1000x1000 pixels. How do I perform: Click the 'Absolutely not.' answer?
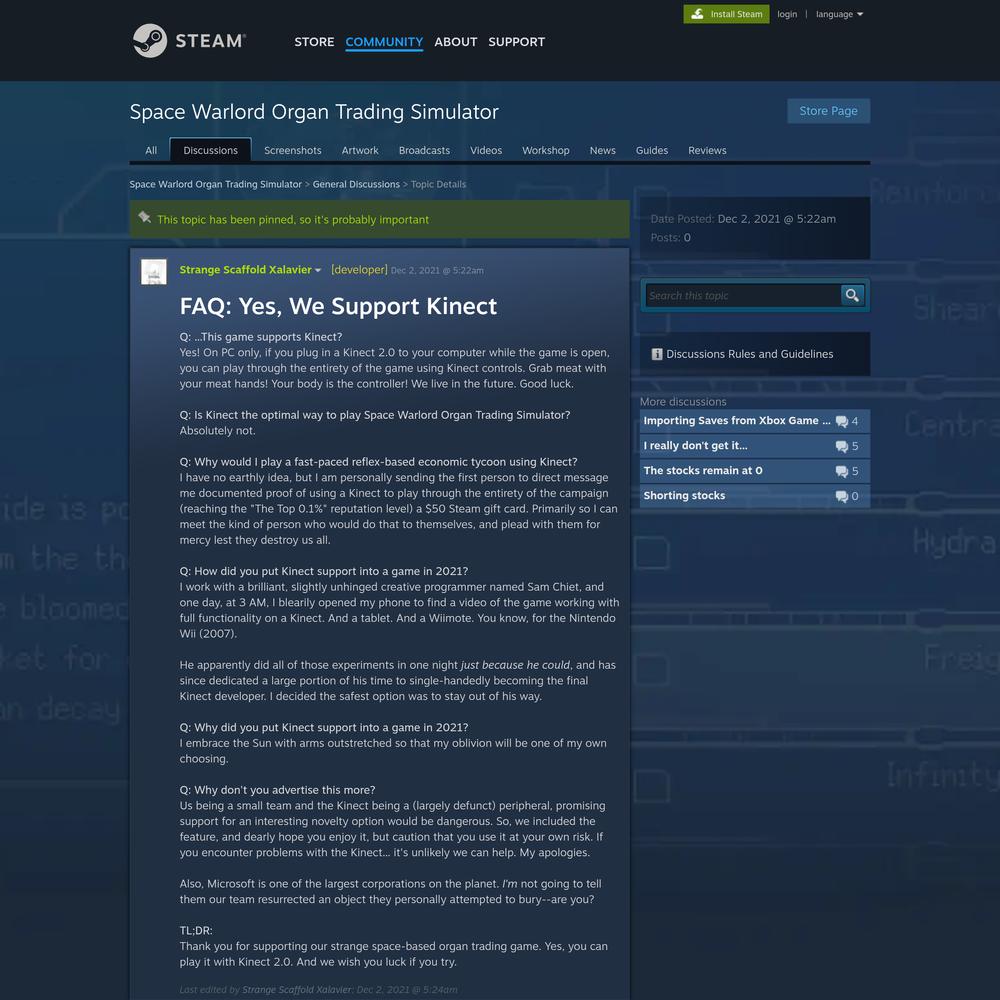[217, 430]
